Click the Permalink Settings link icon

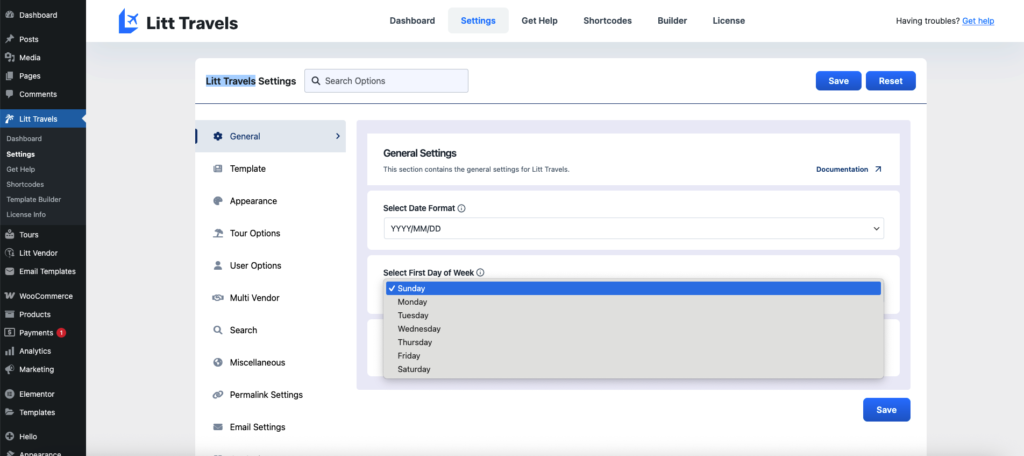pyautogui.click(x=218, y=395)
